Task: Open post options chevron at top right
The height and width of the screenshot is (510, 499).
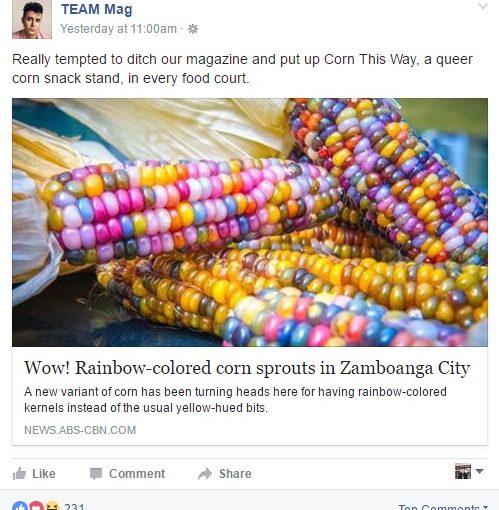Action: pos(483,6)
